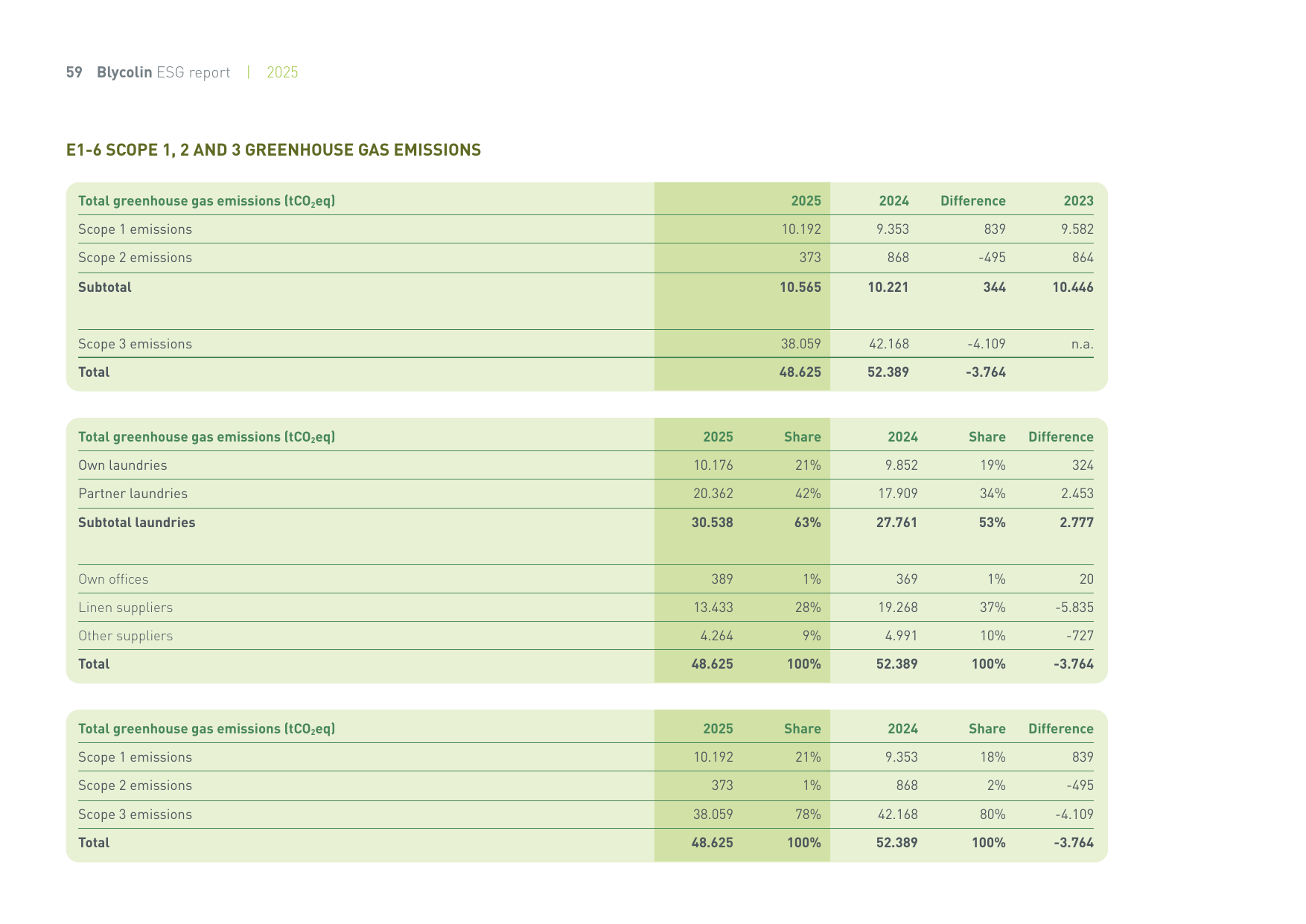The image size is (1306, 924).
Task: Click the value 10.565 in the Subtotal row
Action: click(800, 287)
